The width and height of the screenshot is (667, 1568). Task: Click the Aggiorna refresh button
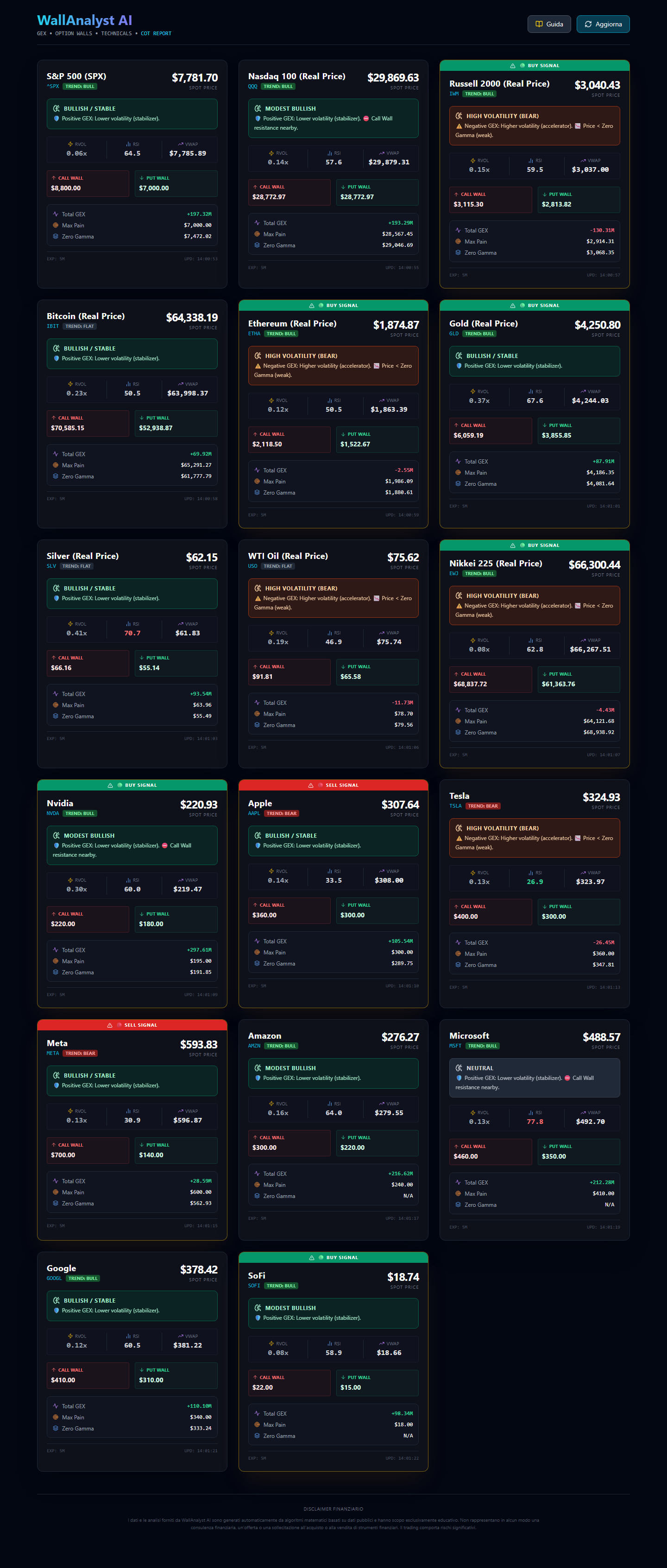[603, 24]
